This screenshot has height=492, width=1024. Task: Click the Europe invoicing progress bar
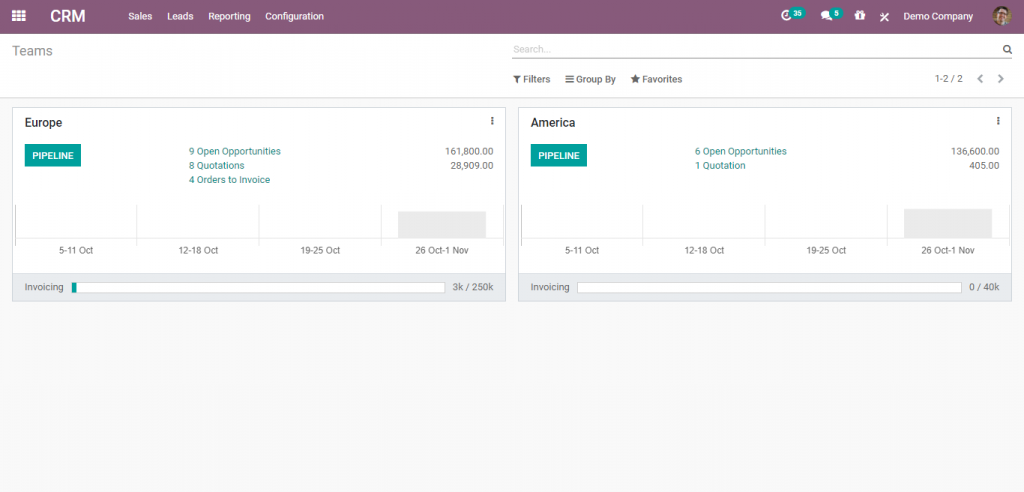tap(258, 287)
